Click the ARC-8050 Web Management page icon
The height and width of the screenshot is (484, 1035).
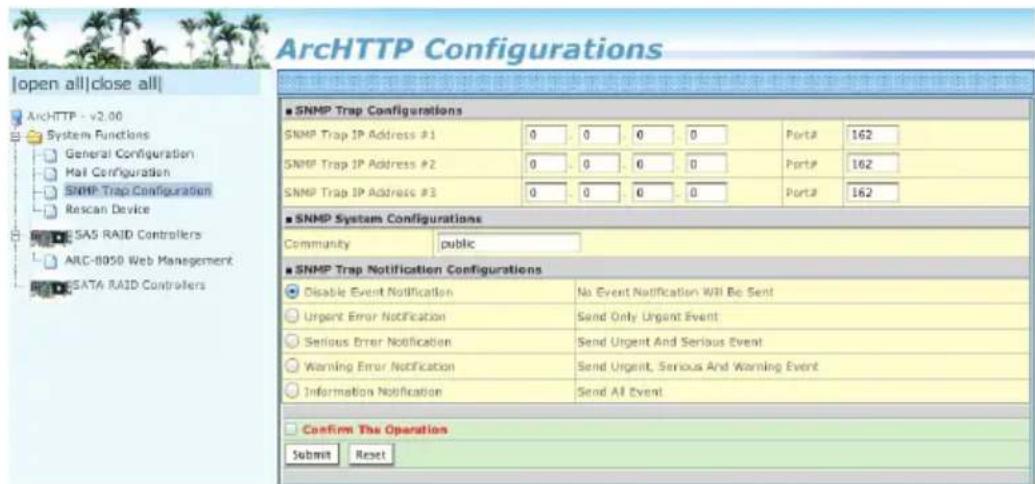[52, 259]
